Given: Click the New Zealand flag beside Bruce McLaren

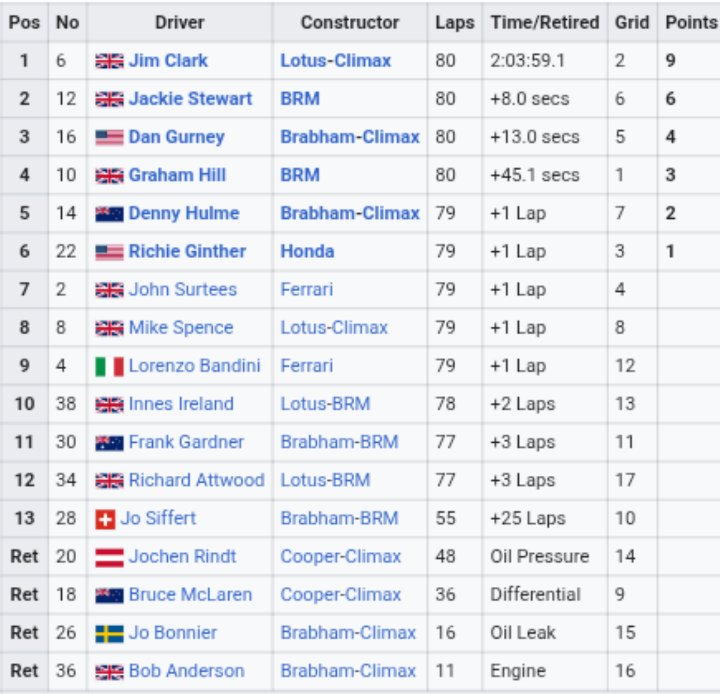Looking at the screenshot, I should click(x=109, y=595).
